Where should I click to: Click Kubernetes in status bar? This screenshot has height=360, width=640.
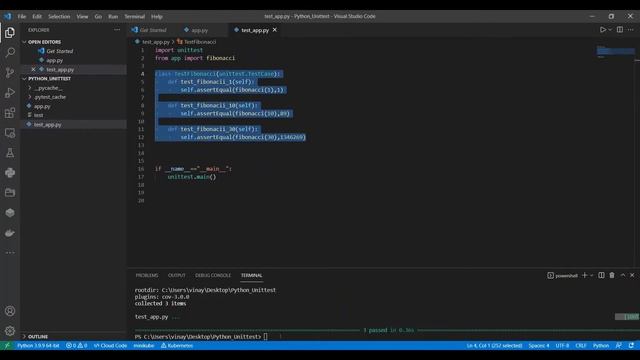(x=177, y=345)
